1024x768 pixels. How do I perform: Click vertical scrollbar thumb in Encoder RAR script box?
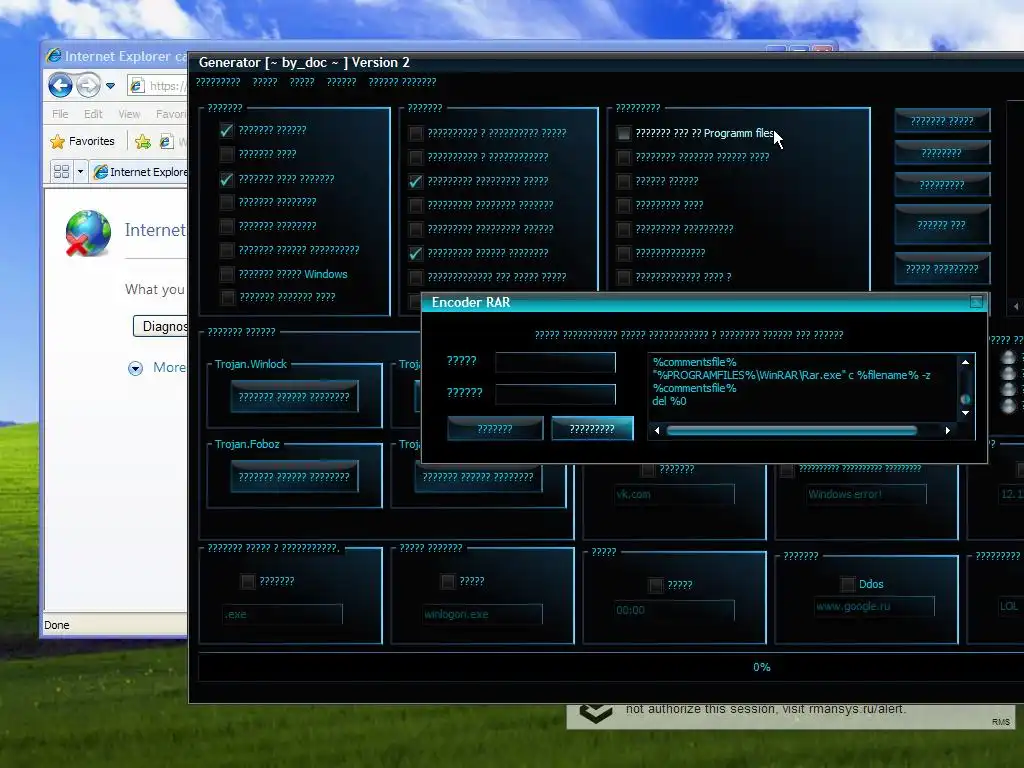tap(965, 399)
